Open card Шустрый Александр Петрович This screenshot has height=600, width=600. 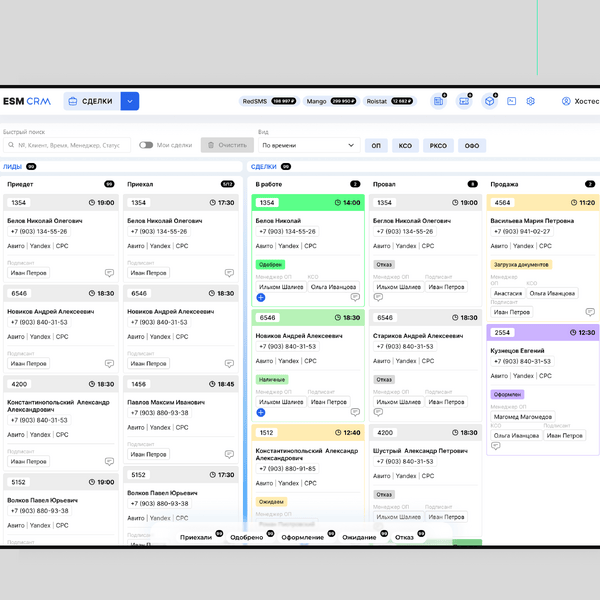pyautogui.click(x=420, y=451)
